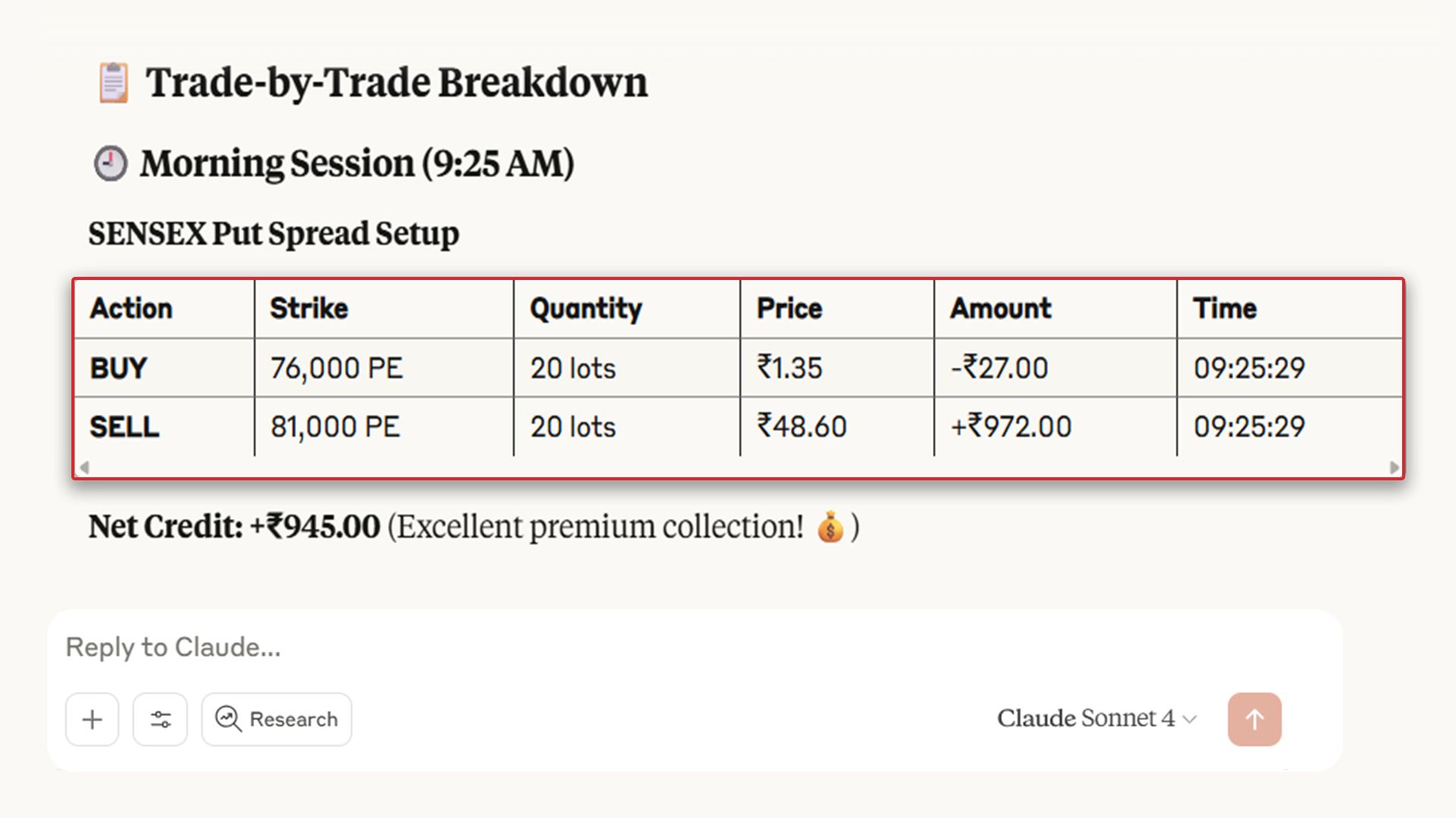Viewport: 1456px width, 818px height.
Task: Click the +₹972.00 amount cell
Action: tap(1011, 427)
